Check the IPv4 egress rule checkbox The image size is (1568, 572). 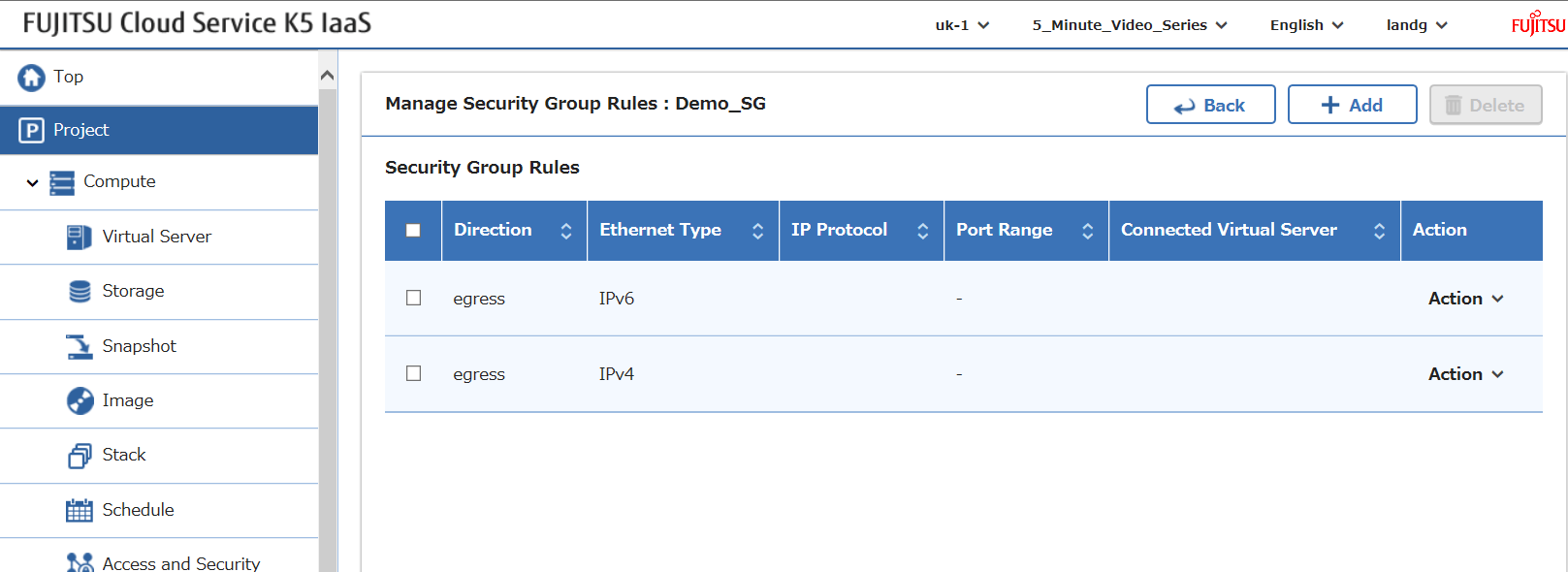(414, 373)
